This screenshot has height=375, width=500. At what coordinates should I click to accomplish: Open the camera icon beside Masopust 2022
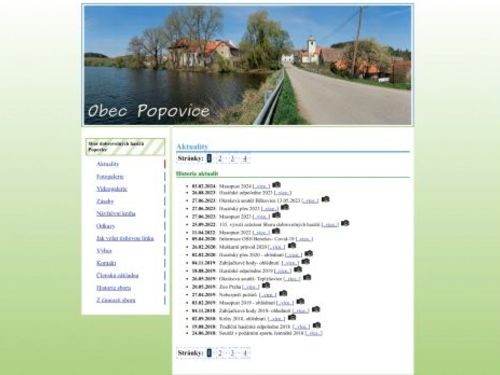click(276, 231)
